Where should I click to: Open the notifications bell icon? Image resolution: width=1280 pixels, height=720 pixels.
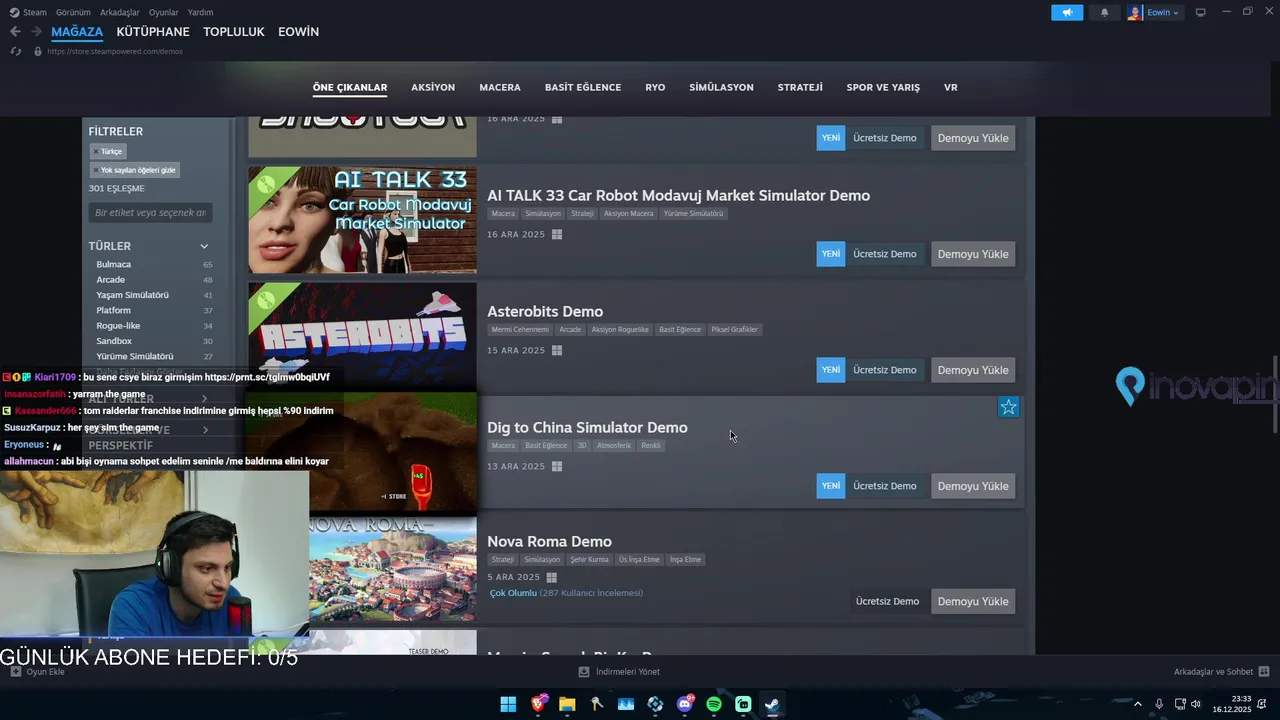[1104, 12]
